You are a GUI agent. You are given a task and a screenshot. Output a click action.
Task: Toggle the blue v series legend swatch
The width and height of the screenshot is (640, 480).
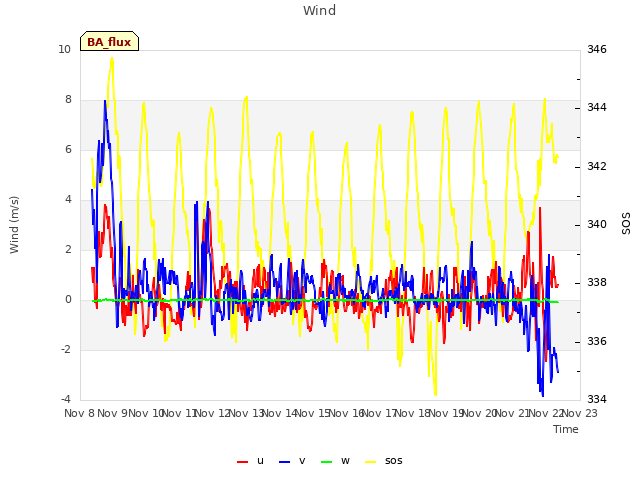(x=284, y=462)
